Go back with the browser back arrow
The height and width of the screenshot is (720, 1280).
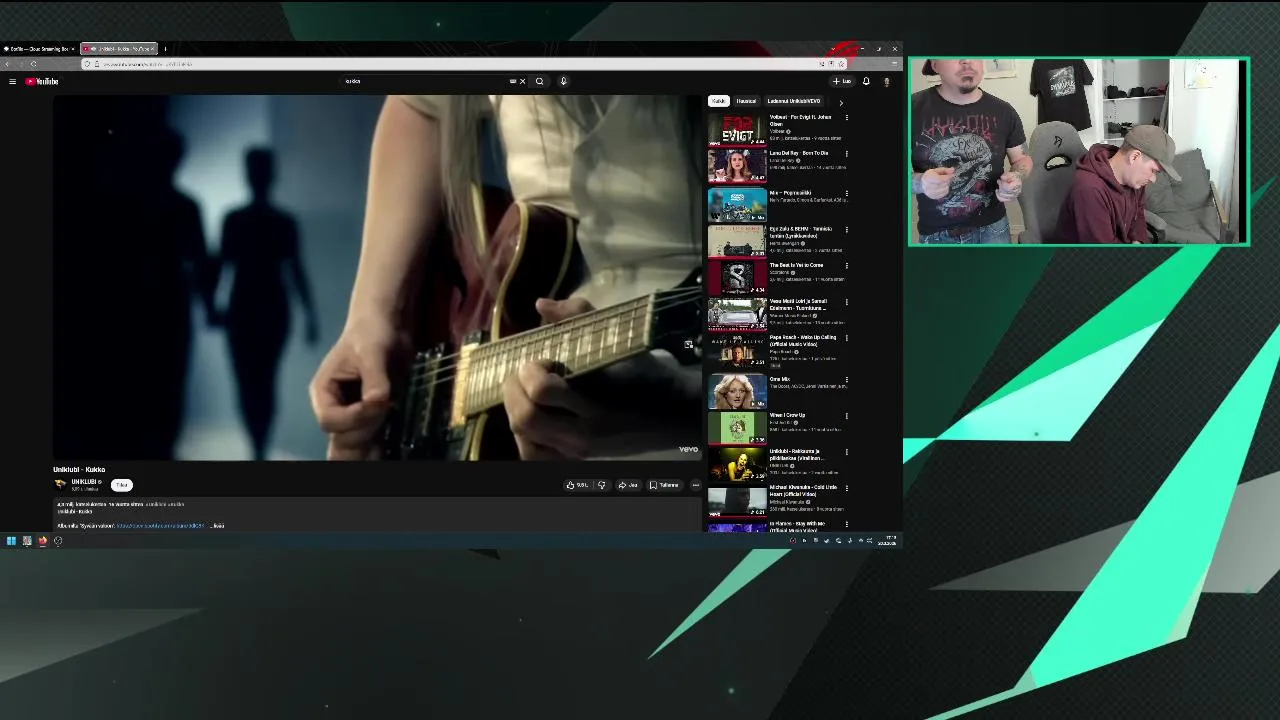coord(8,64)
